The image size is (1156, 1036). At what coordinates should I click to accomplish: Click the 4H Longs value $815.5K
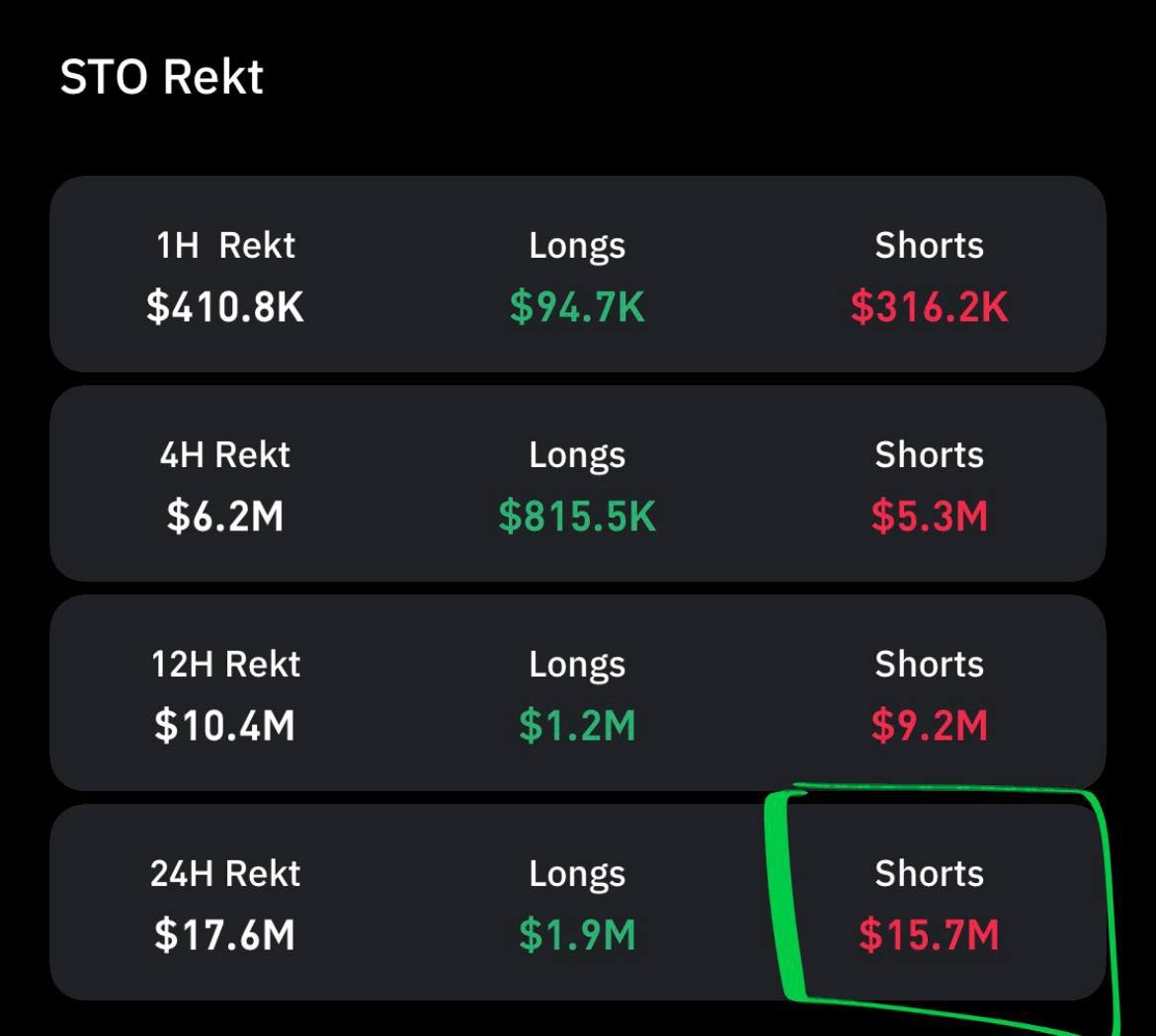577,517
